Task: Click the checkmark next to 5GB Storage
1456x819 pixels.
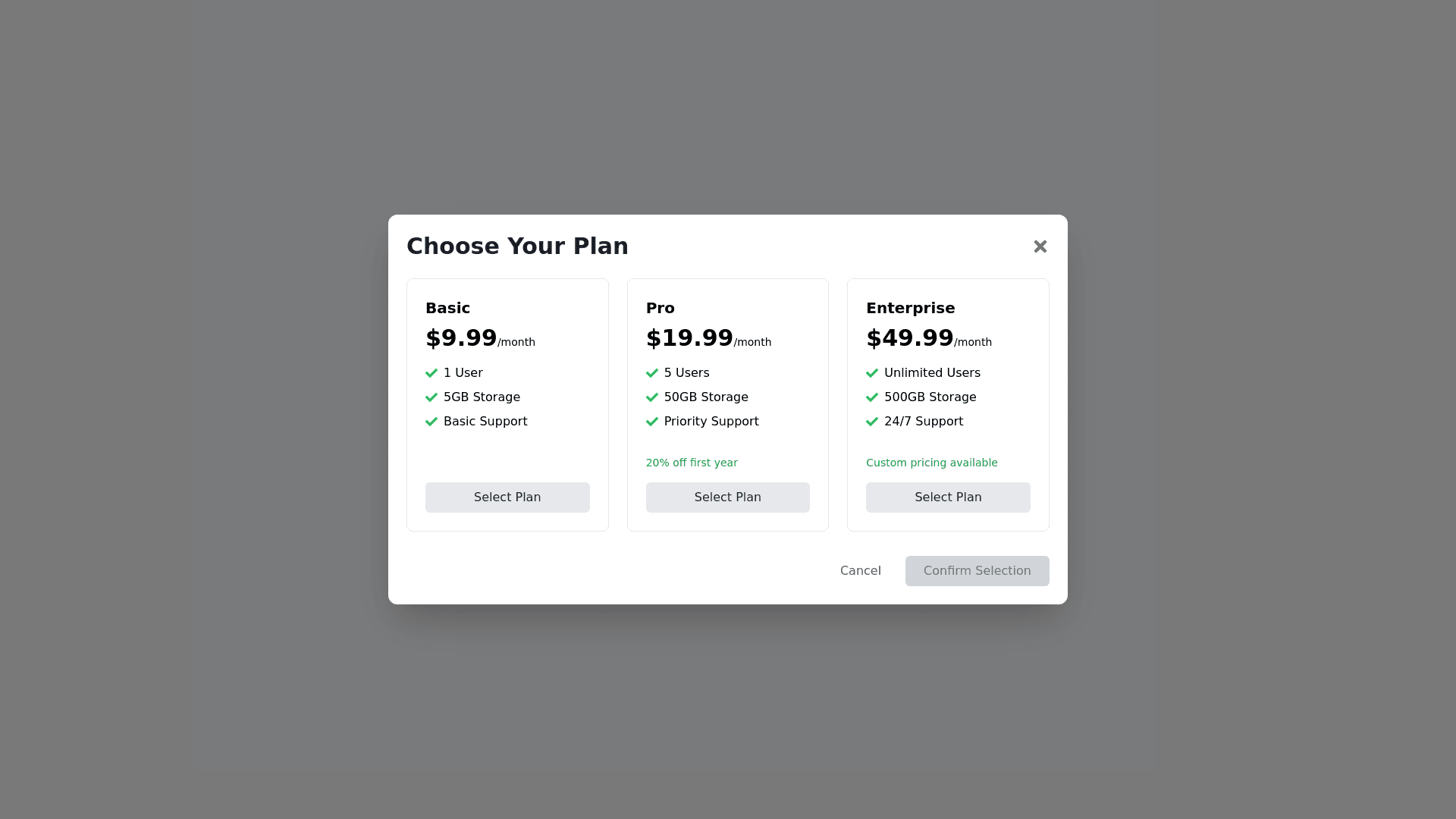Action: 431,397
